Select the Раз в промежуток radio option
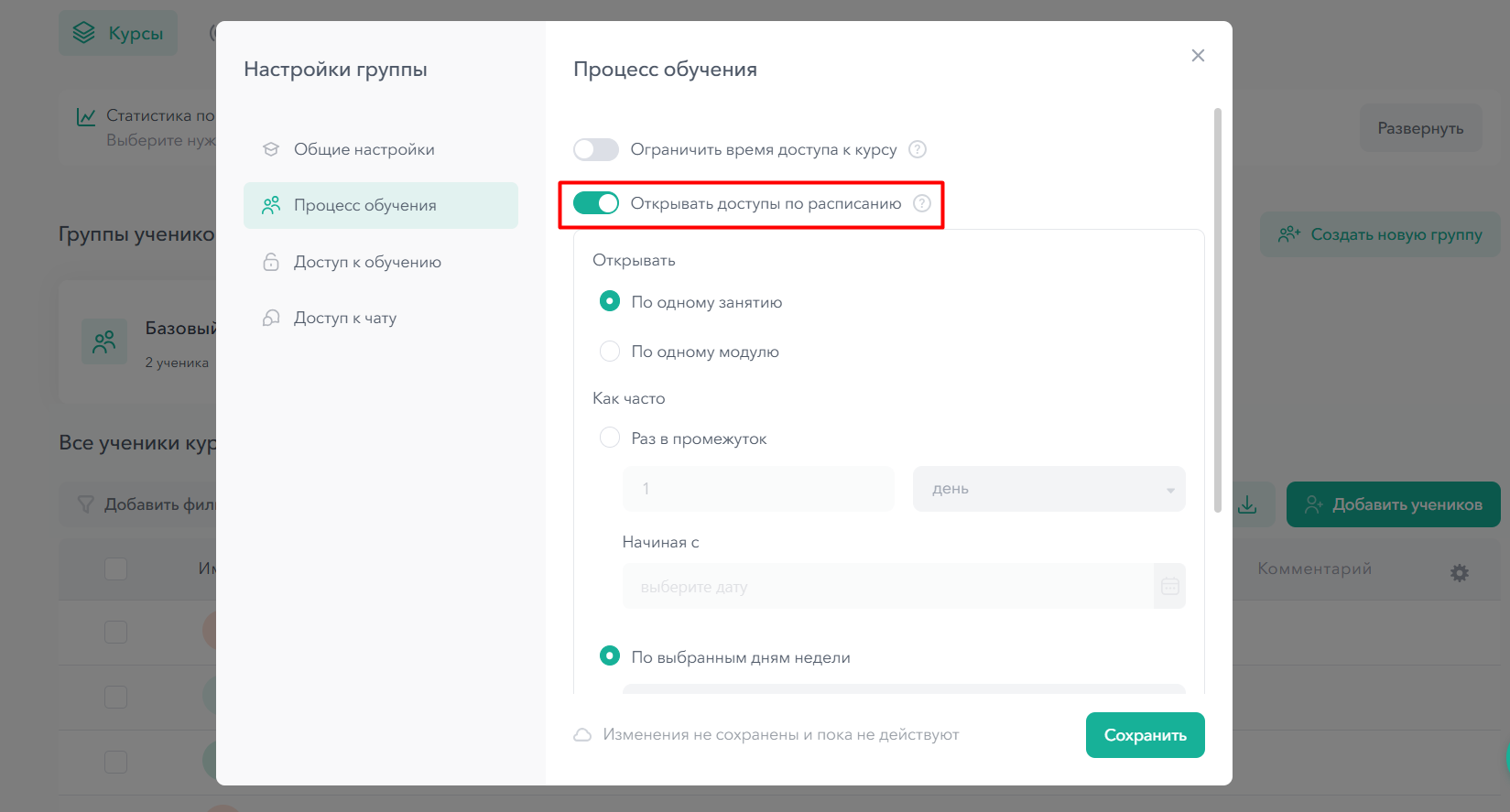The height and width of the screenshot is (812, 1510). (610, 438)
